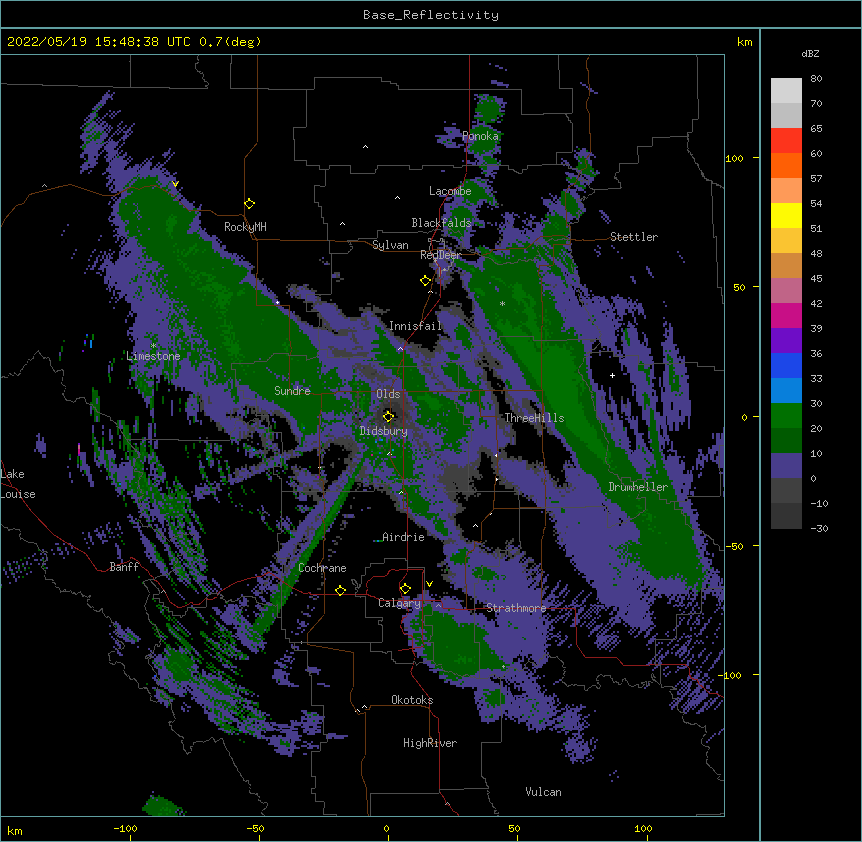
Task: Click the Calgary city label
Action: click(399, 603)
